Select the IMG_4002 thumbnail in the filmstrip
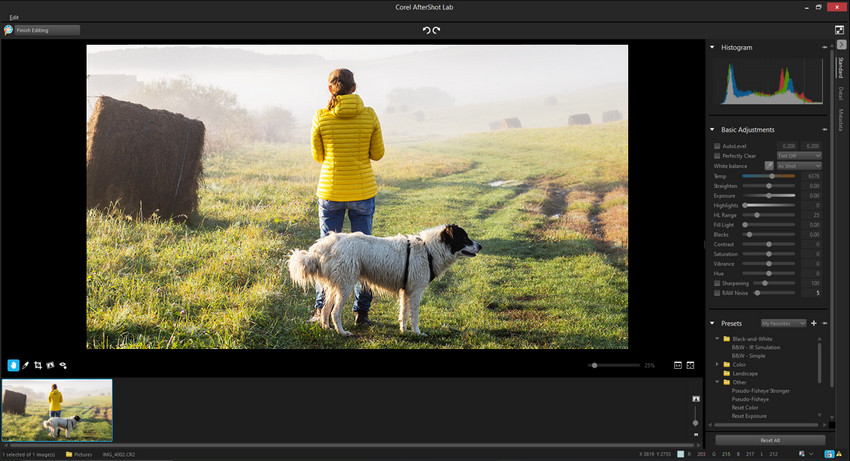 click(x=57, y=410)
